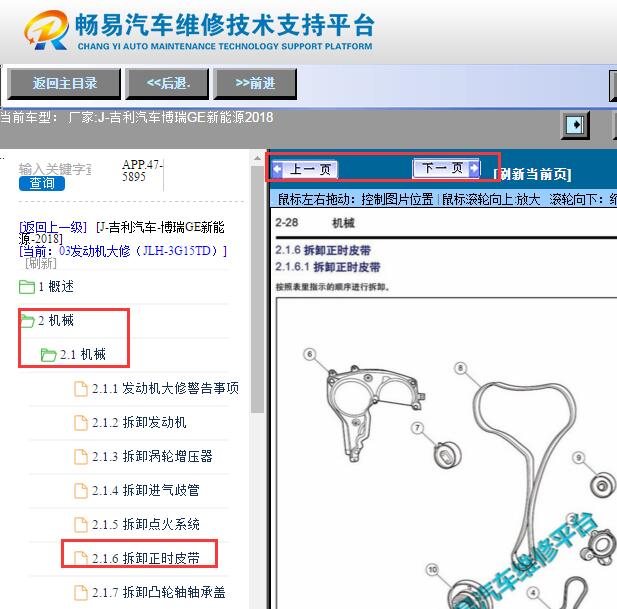Click the 返回主目录 button
This screenshot has height=609, width=617.
coord(64,84)
